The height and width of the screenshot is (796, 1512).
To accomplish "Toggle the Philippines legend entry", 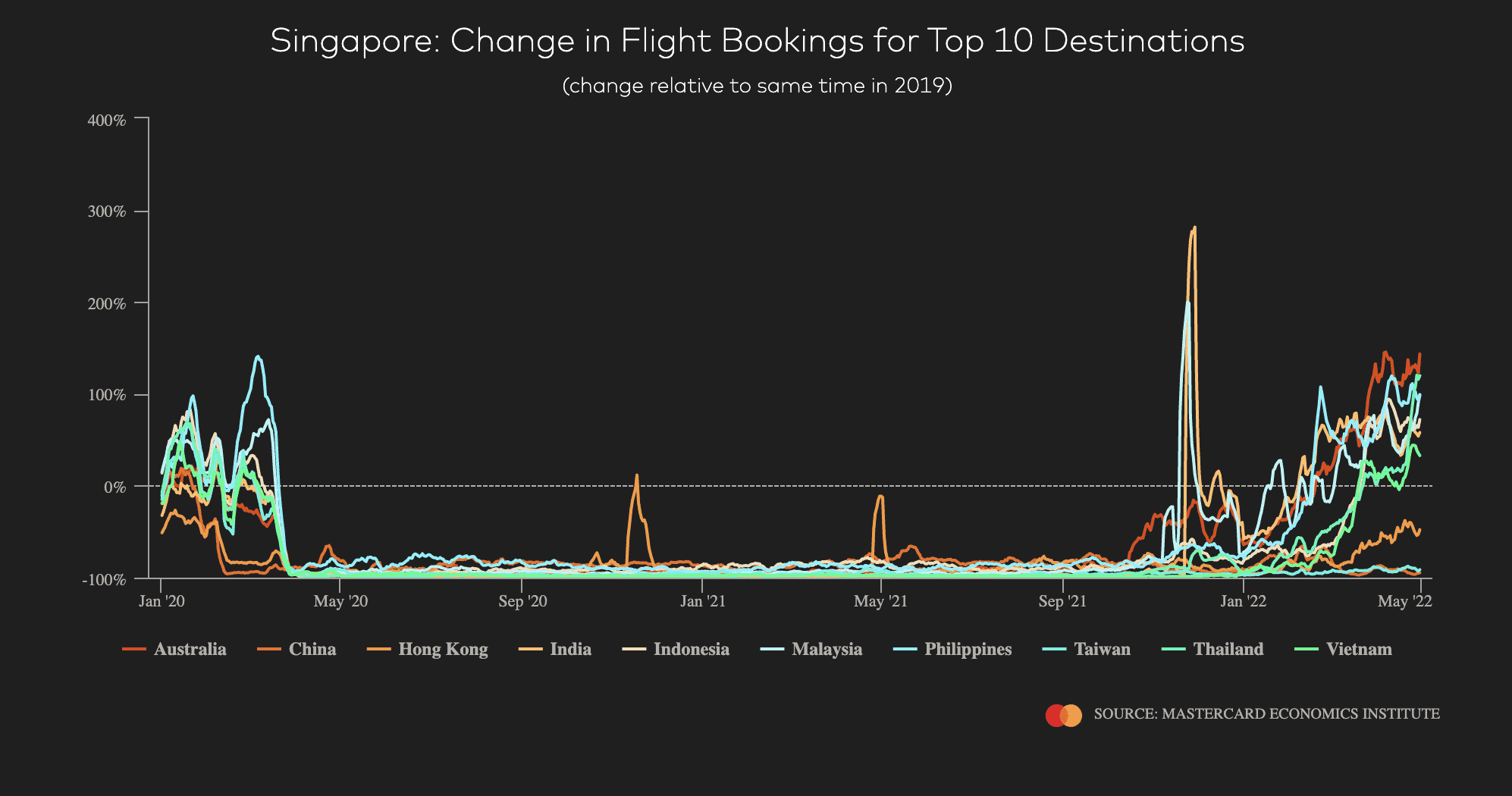I will point(952,649).
